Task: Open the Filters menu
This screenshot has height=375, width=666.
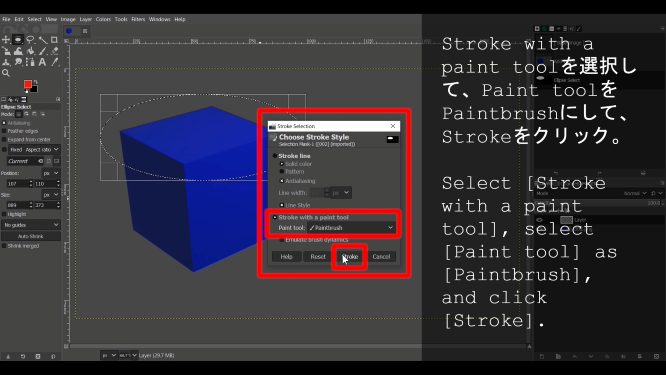Action: tap(138, 19)
